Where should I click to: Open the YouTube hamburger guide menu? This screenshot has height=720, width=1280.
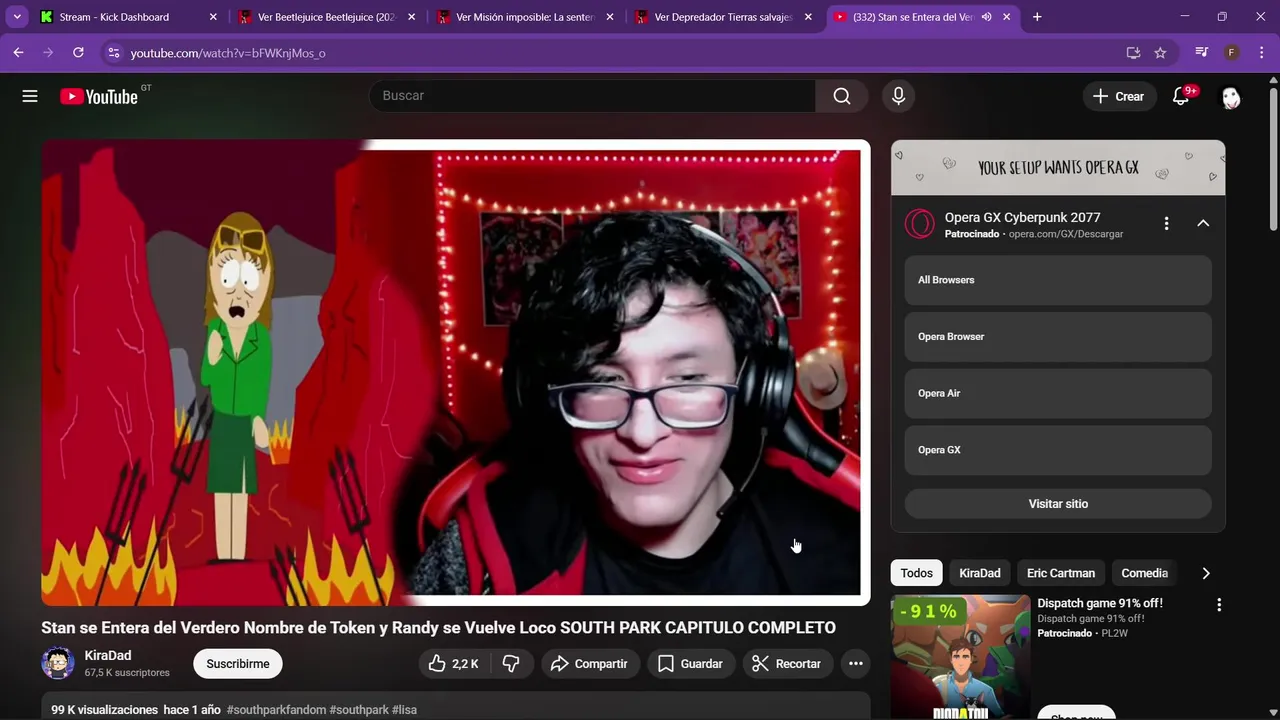pos(30,96)
